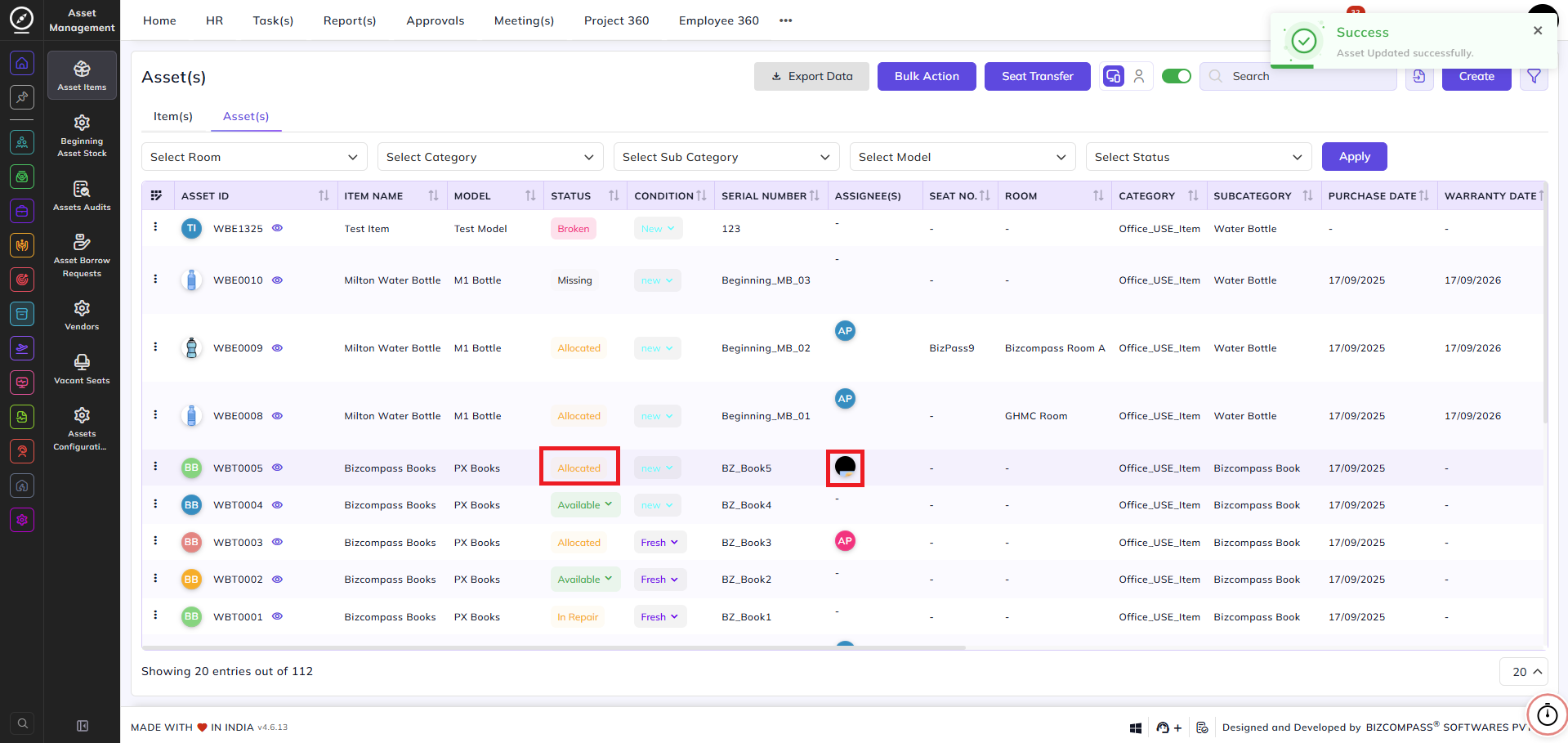Click the horizontal scrollbar under the table
The height and width of the screenshot is (743, 1568).
[x=553, y=647]
